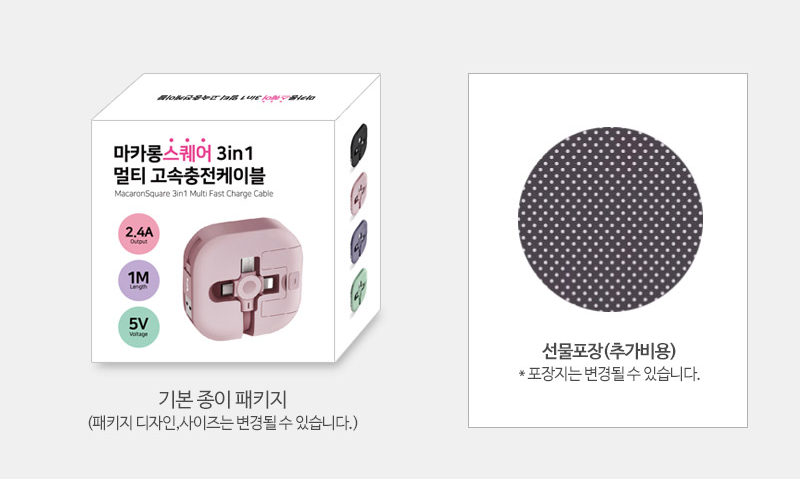Select the pink cable icon on box side
800x479 pixels.
tap(359, 193)
